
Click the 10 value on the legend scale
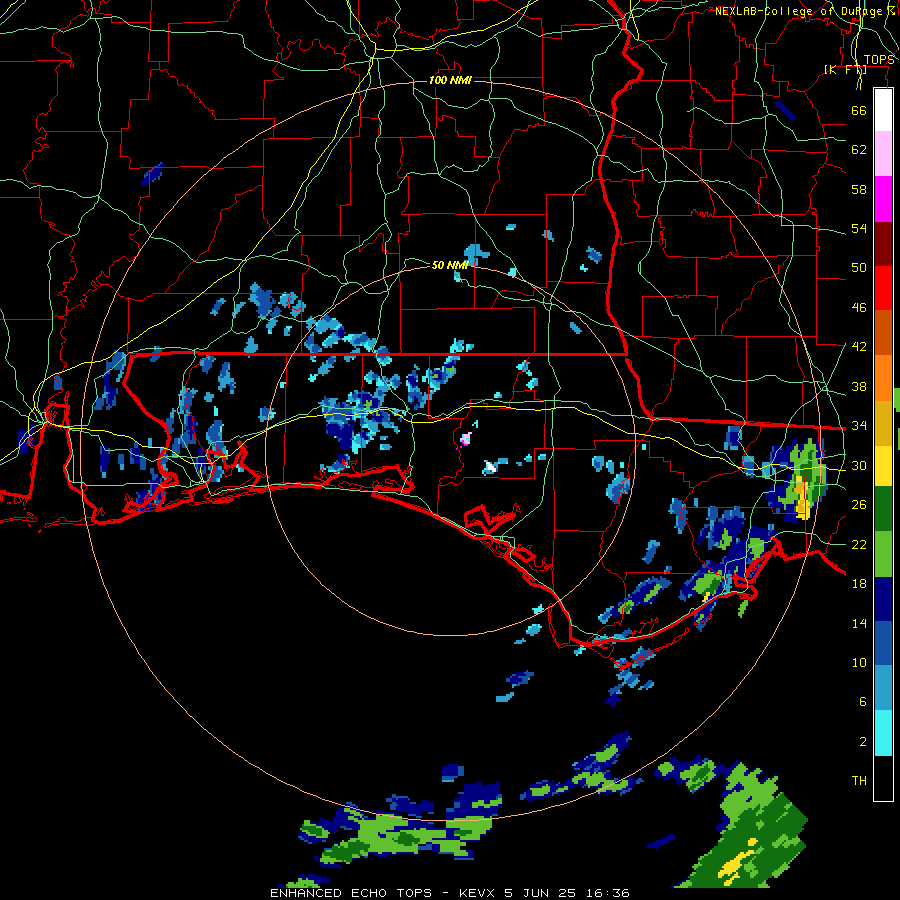tap(859, 662)
